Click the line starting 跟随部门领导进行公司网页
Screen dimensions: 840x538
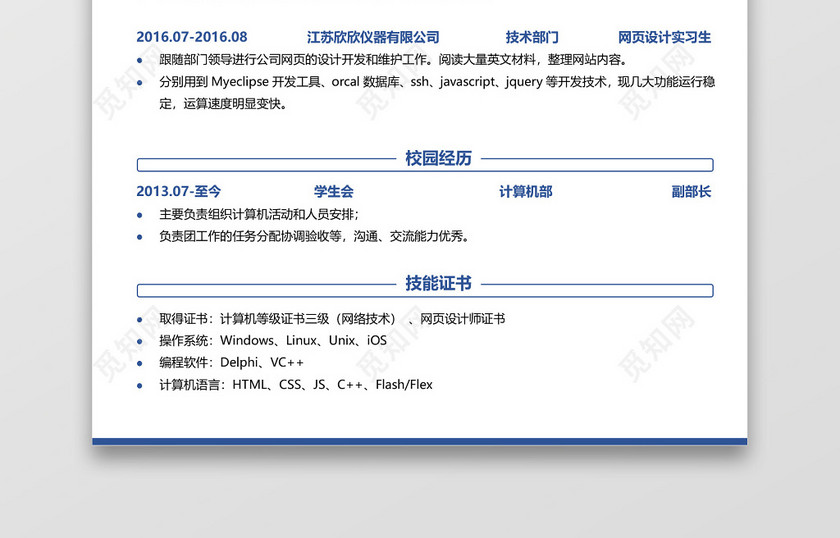[x=393, y=59]
